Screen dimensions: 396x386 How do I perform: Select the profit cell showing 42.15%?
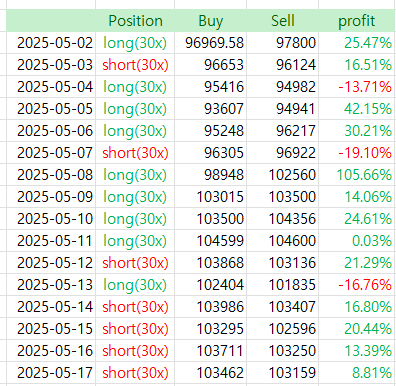point(357,109)
